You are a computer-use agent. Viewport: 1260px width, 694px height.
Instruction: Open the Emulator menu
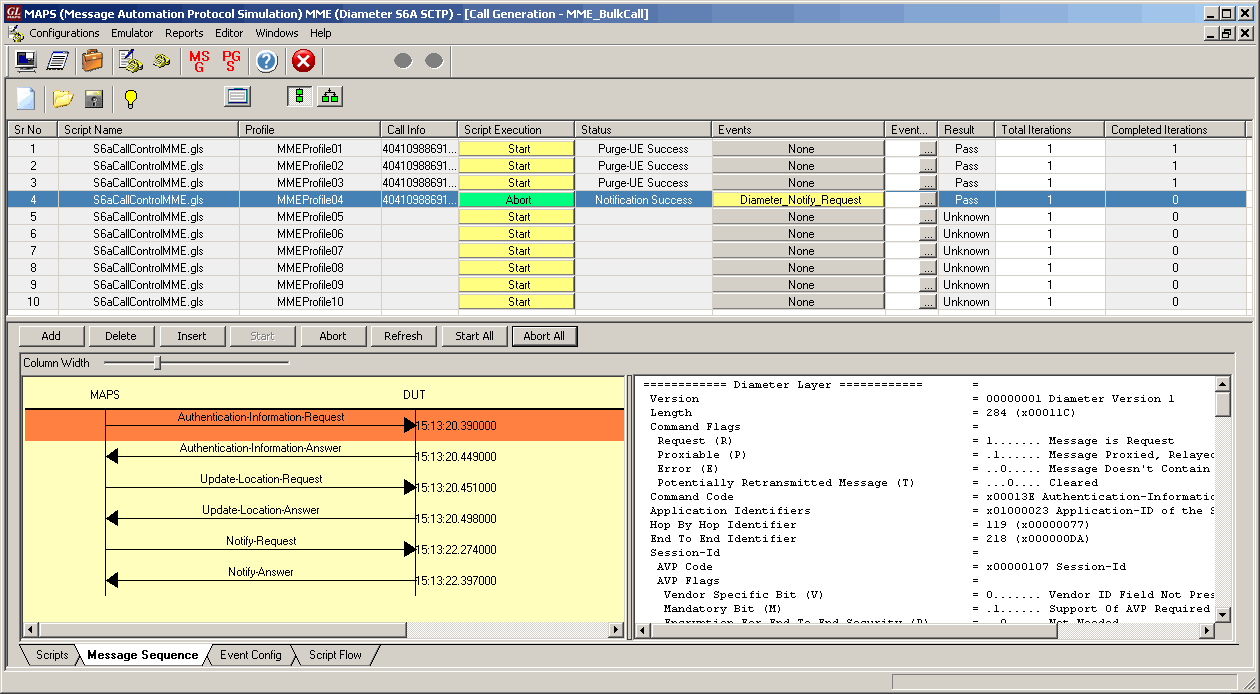(x=132, y=33)
